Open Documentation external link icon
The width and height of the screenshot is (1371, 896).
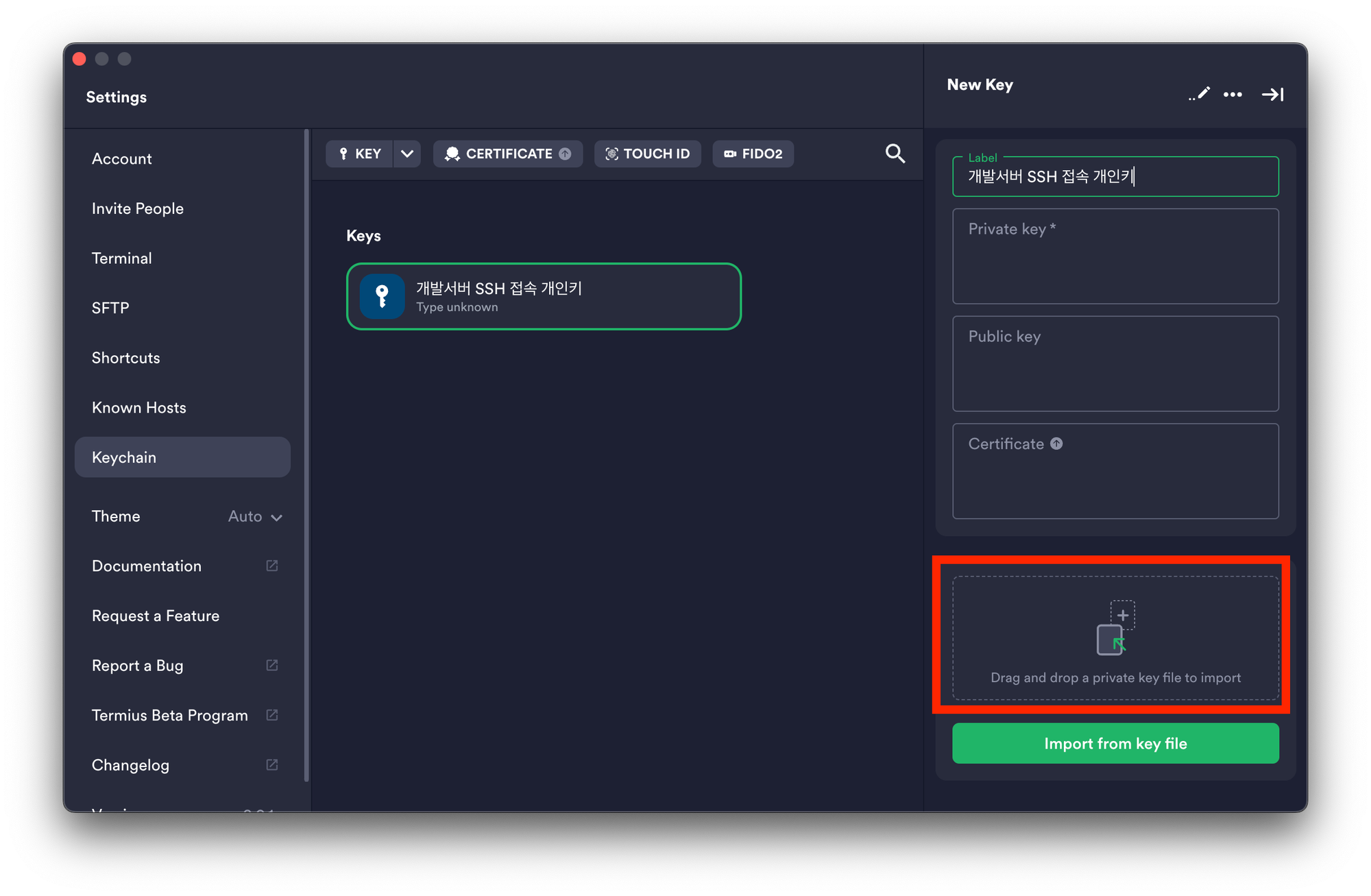click(272, 566)
